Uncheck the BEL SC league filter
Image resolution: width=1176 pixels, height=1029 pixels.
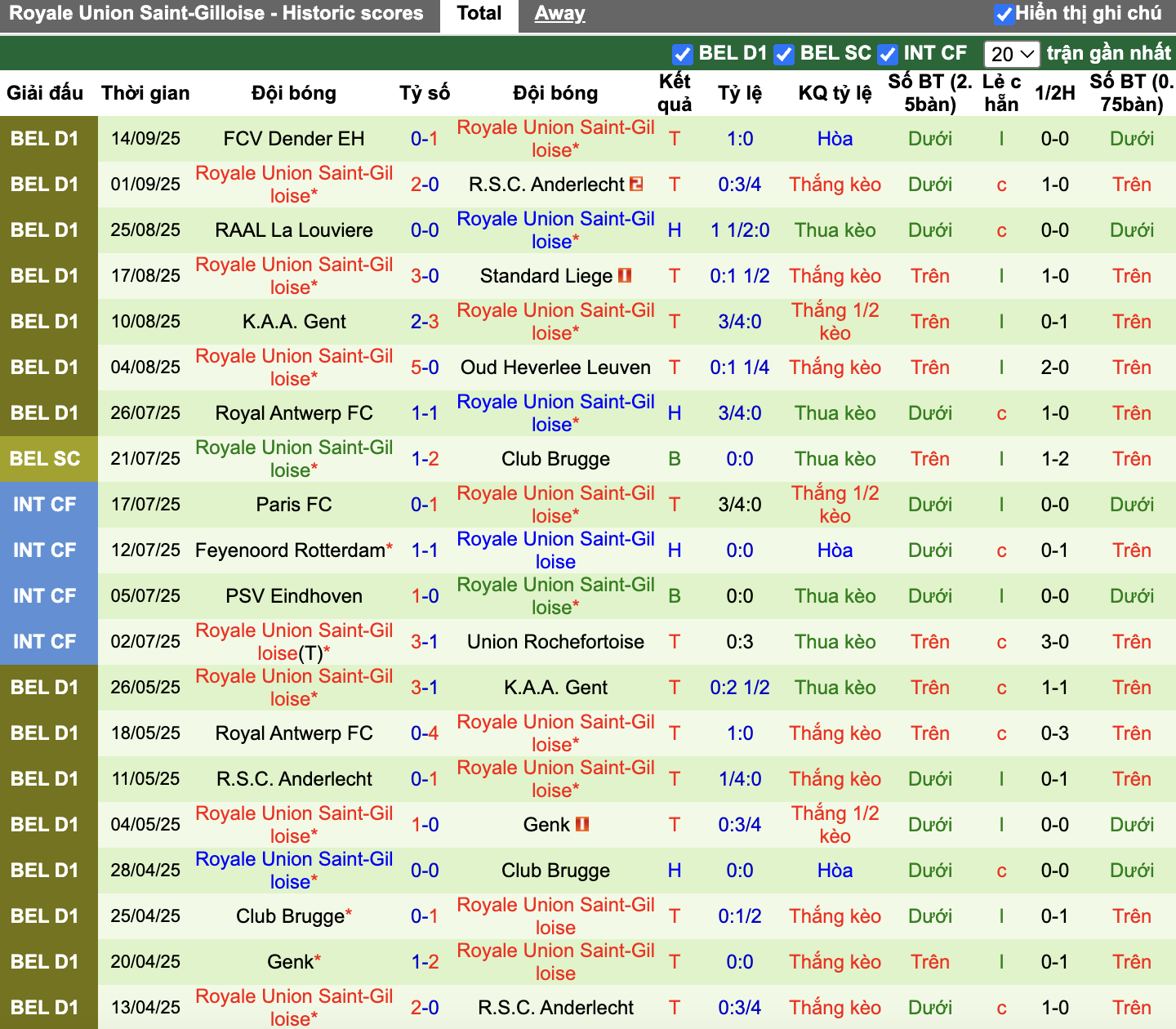784,55
